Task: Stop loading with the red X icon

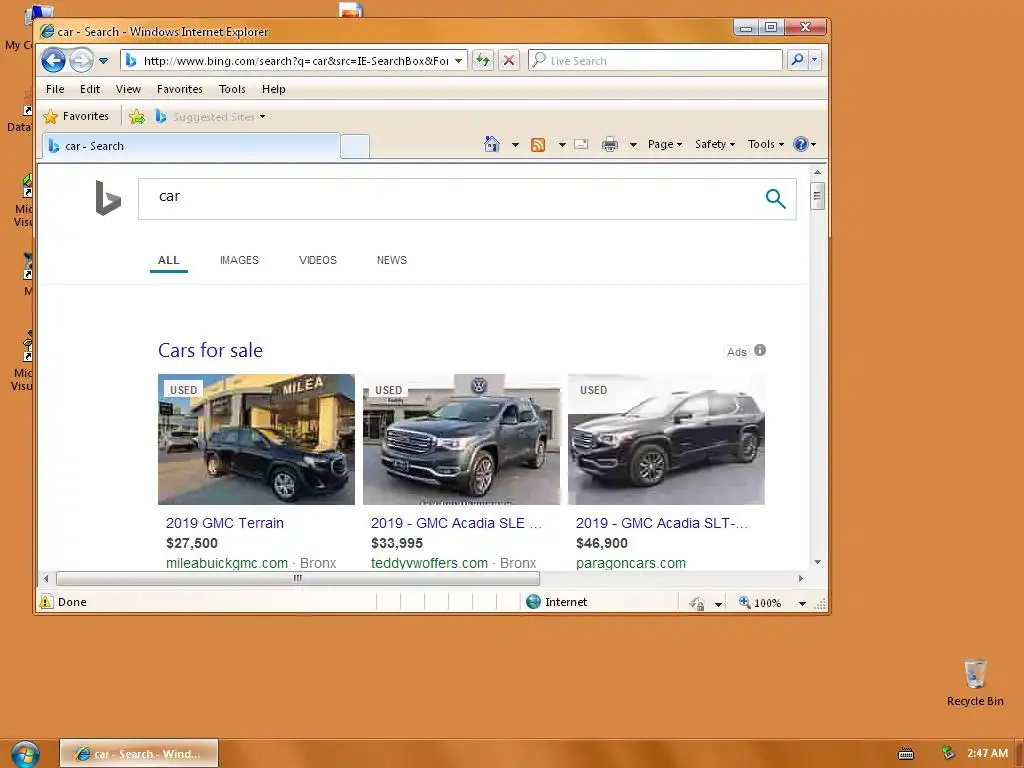Action: click(509, 61)
